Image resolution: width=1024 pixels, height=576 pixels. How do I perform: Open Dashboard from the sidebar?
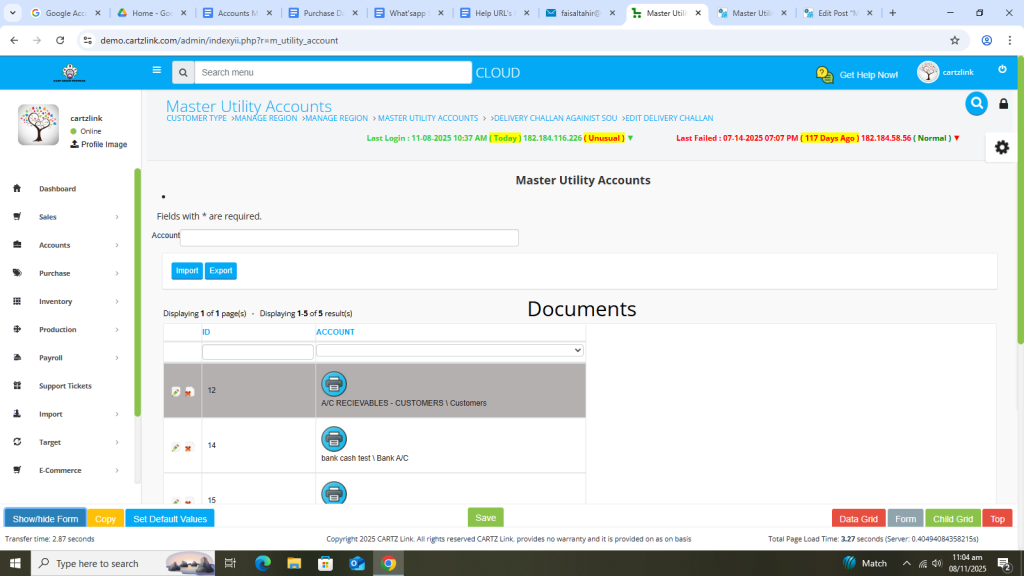point(57,189)
